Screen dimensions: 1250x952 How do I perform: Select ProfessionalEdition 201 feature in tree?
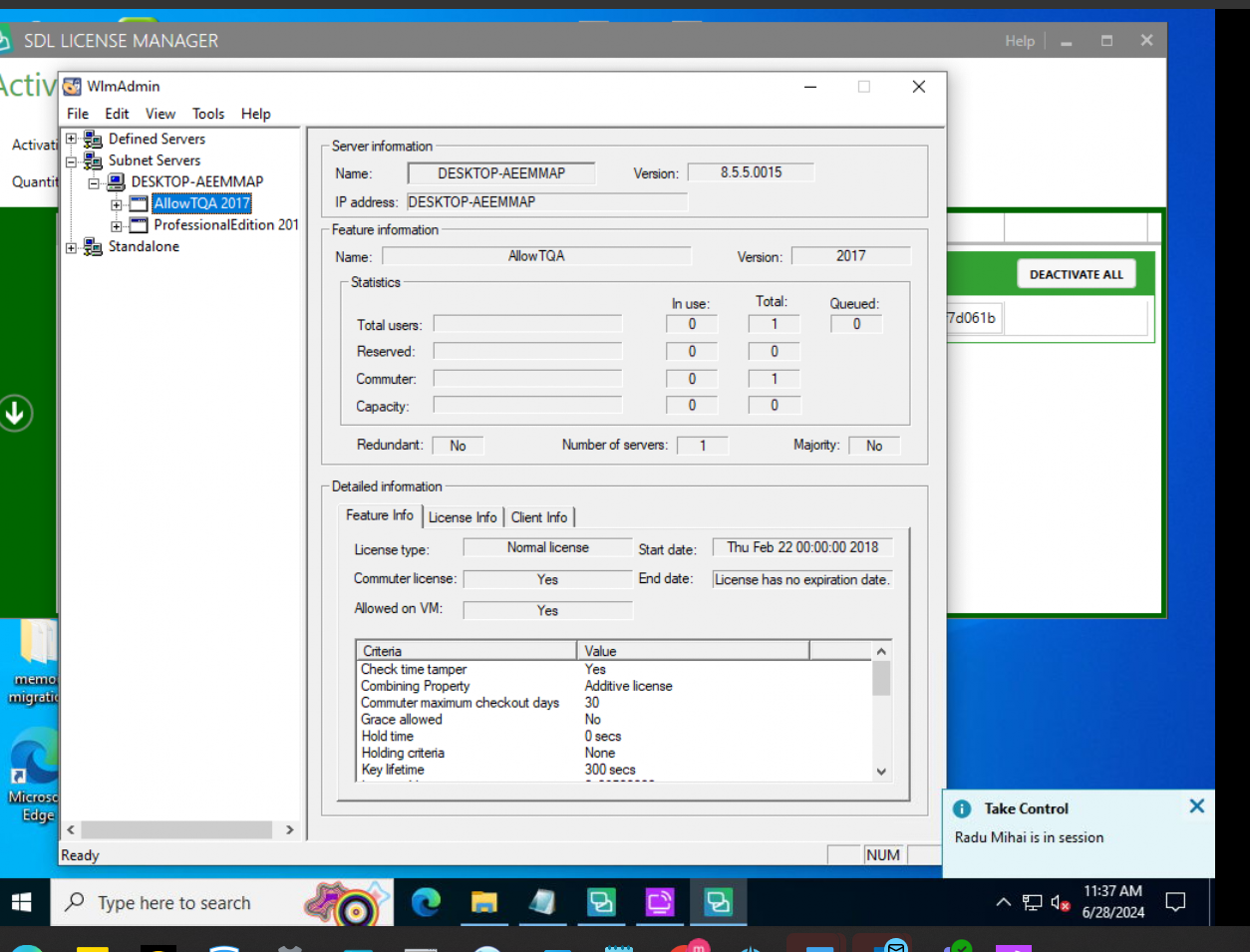pyautogui.click(x=226, y=224)
